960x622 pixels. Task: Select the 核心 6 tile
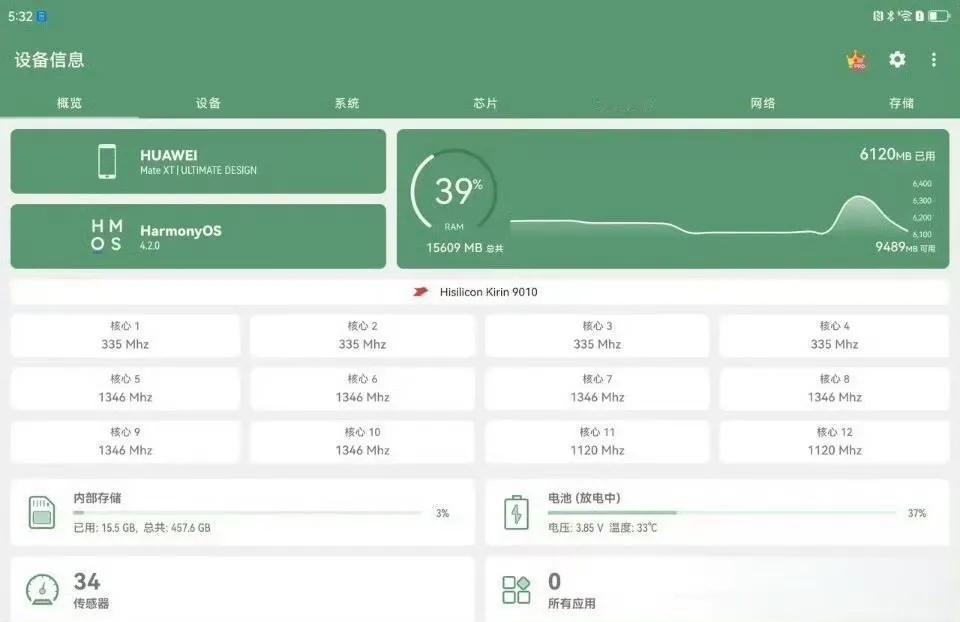click(362, 388)
